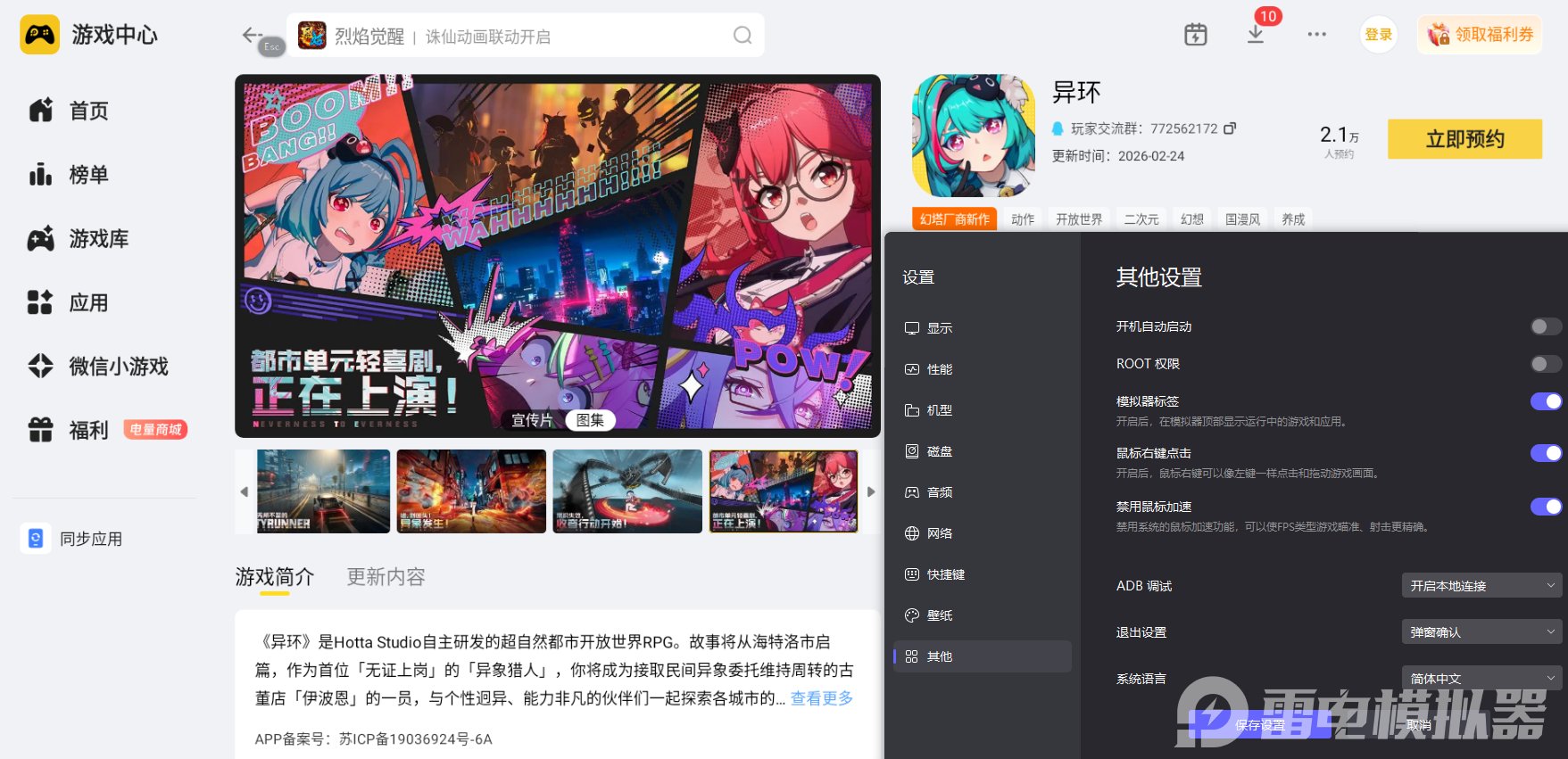This screenshot has height=759, width=1568.
Task: Open 快捷键 shortcut settings
Action: point(983,574)
